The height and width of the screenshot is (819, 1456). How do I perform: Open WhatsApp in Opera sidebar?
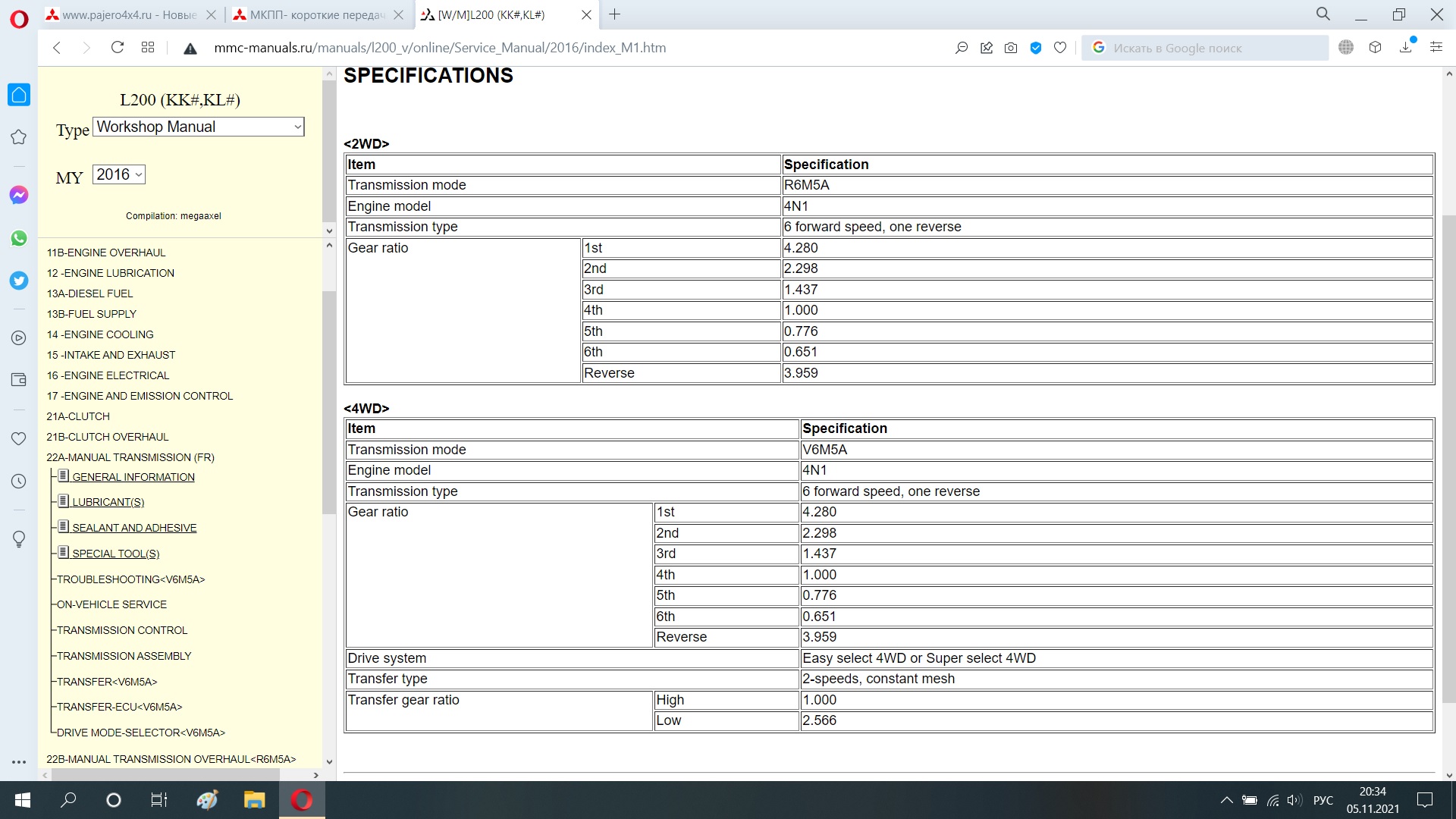point(19,238)
